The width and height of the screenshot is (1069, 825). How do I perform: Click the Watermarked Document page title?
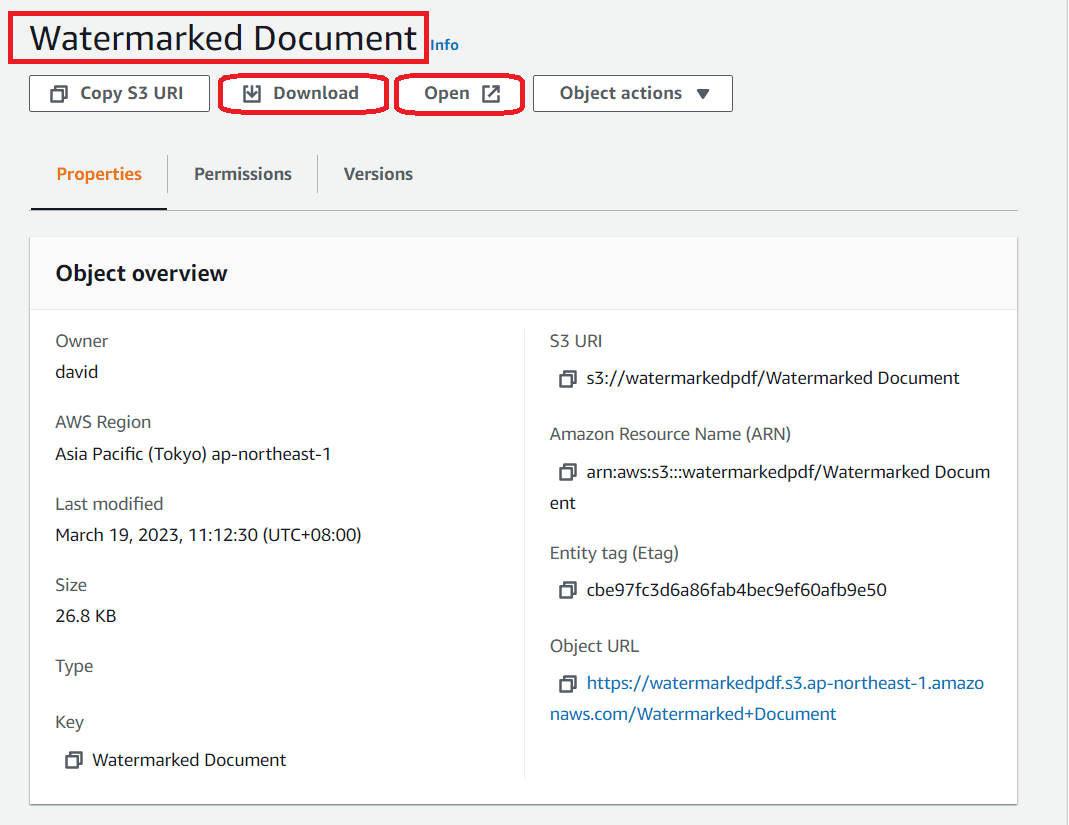tap(222, 38)
